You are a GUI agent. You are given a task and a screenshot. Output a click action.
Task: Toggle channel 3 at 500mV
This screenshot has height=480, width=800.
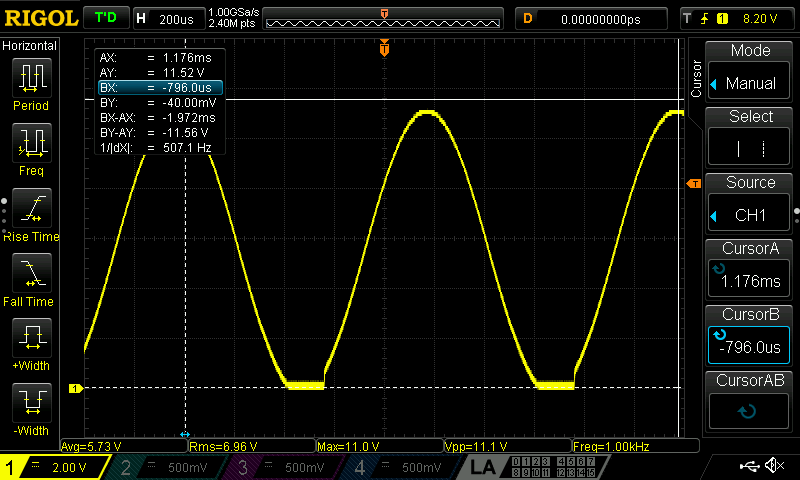(x=289, y=467)
